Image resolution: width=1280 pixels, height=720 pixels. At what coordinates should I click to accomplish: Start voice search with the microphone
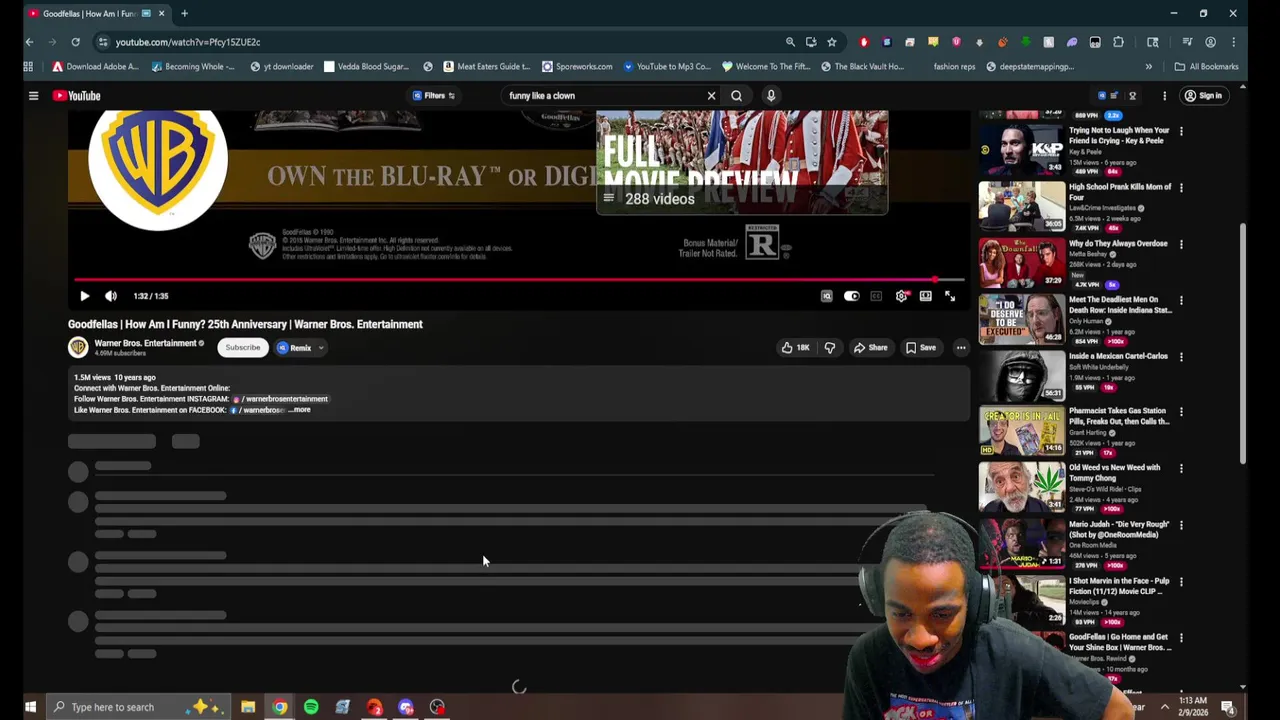(771, 96)
